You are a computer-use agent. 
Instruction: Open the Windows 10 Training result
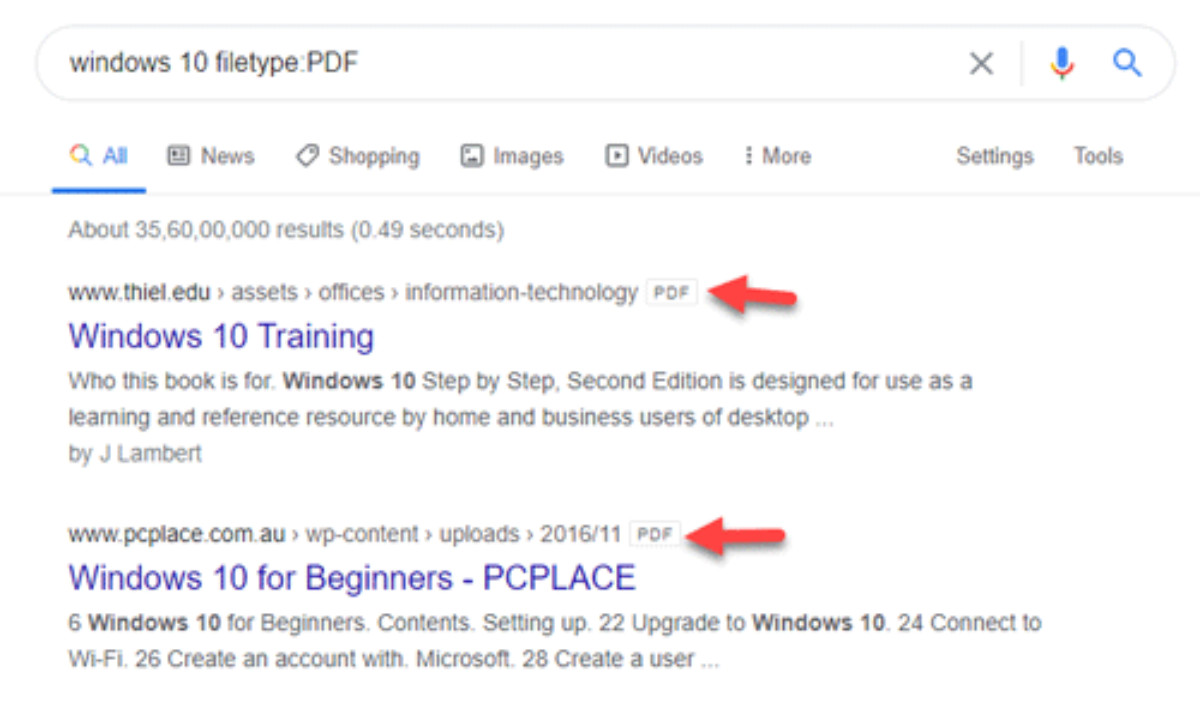coord(221,336)
